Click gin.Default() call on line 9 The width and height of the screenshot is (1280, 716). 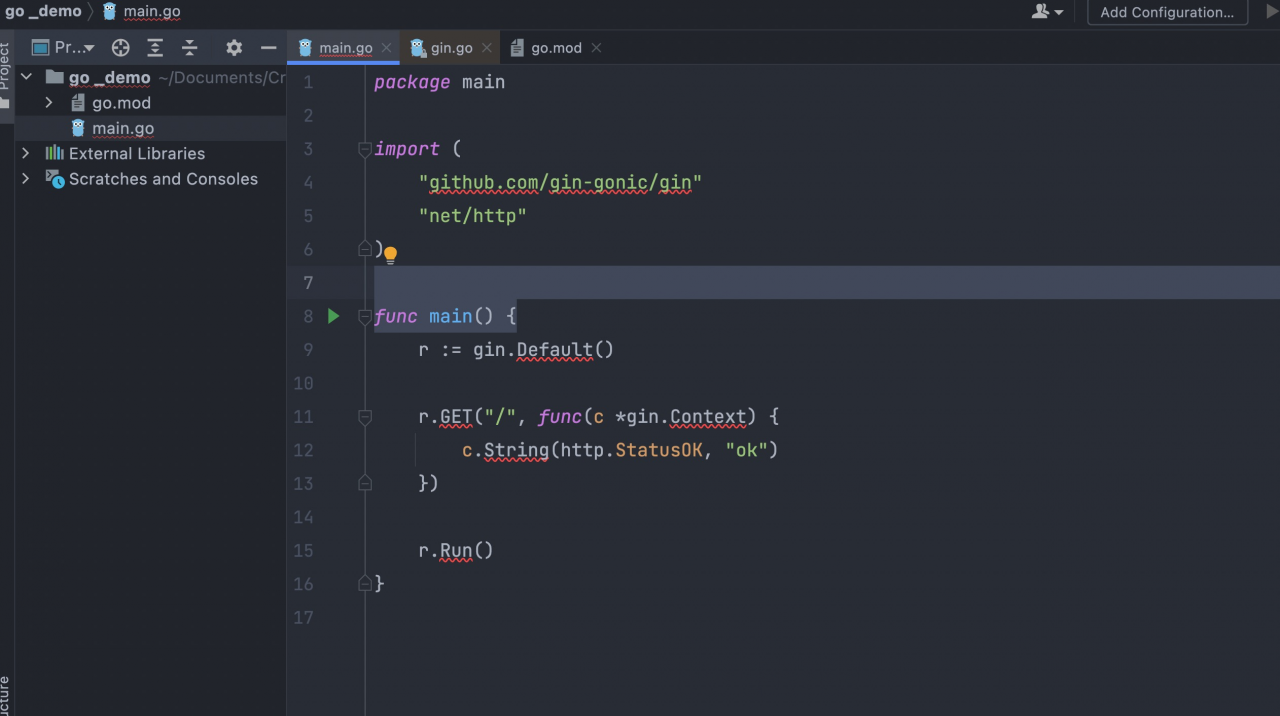pos(543,349)
